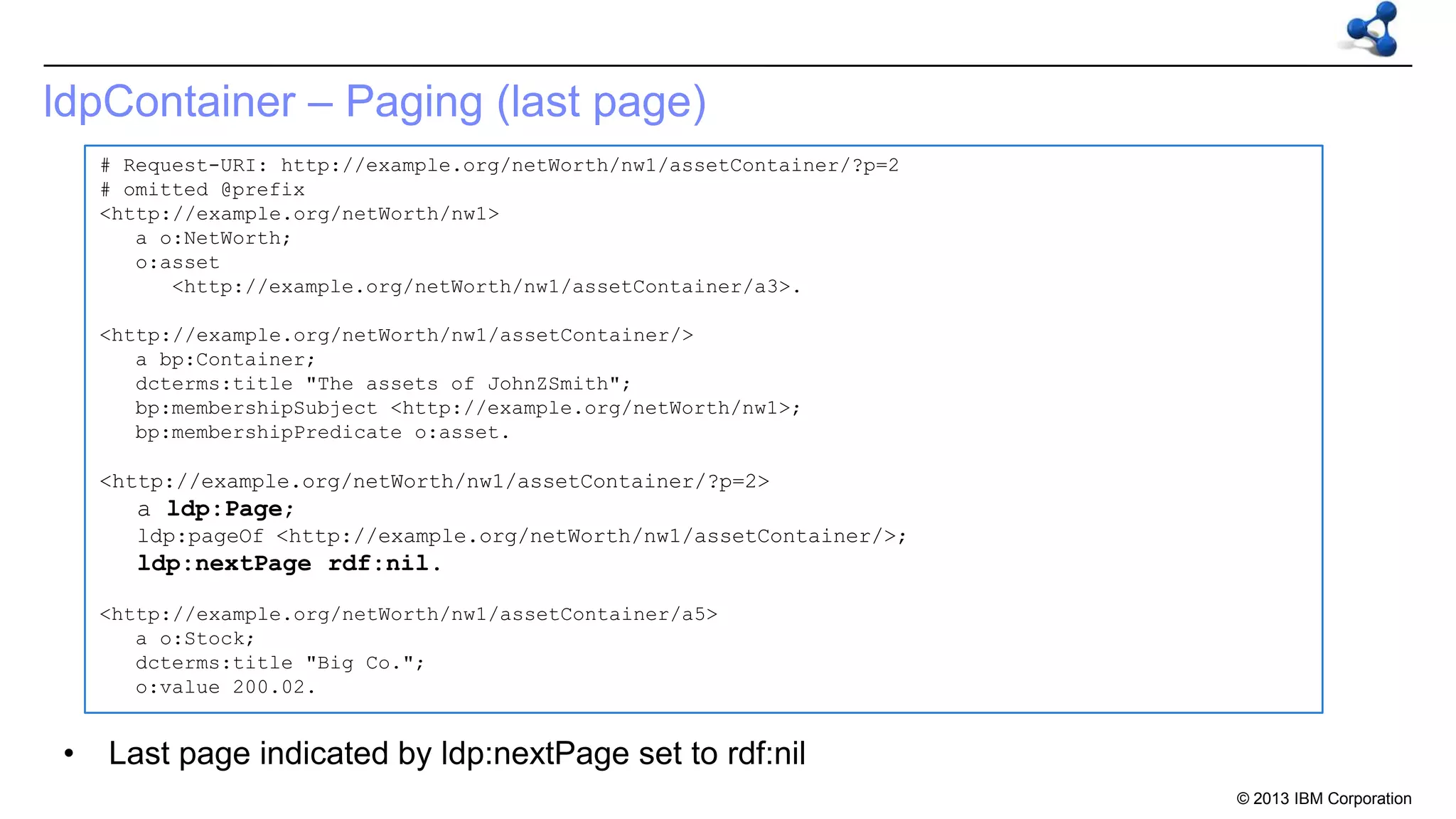Click the "<http://example.org/netWorth/nw1/assetContainer/>" subject line
Screen dimensions: 1456x819
pyautogui.click(x=397, y=335)
